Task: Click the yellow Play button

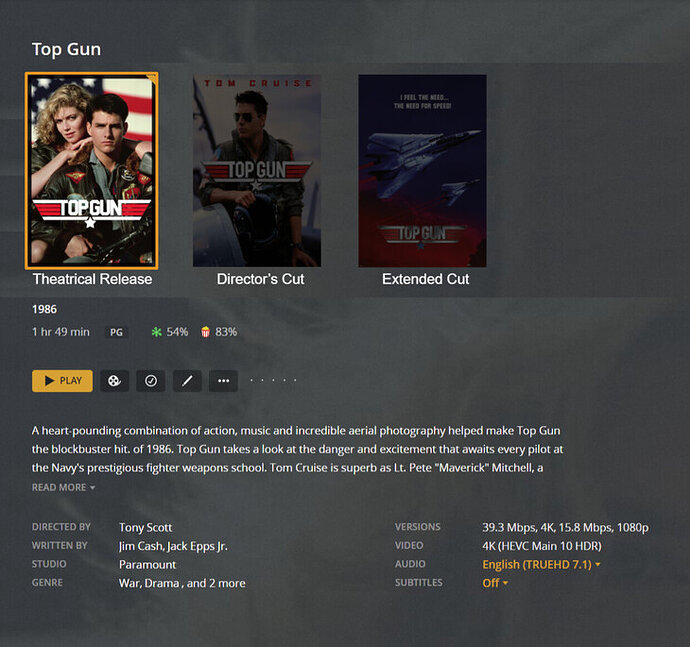Action: click(62, 381)
